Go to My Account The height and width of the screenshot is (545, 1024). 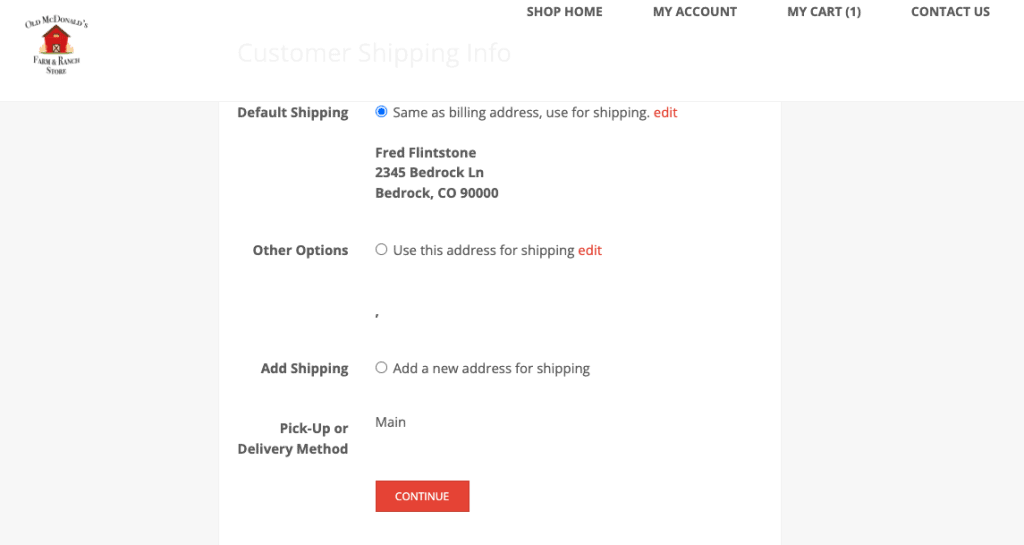point(695,12)
